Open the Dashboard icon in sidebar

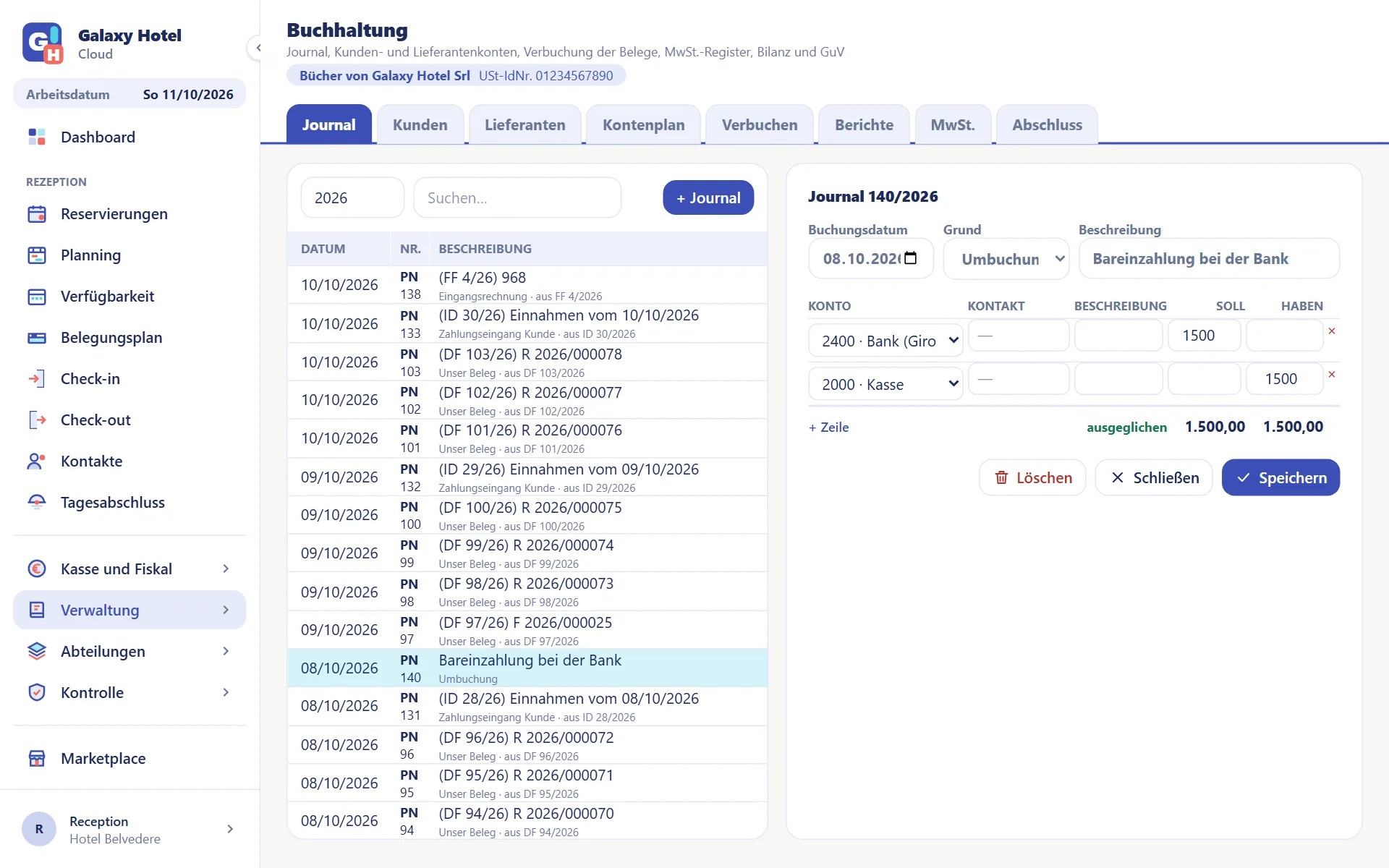click(37, 137)
